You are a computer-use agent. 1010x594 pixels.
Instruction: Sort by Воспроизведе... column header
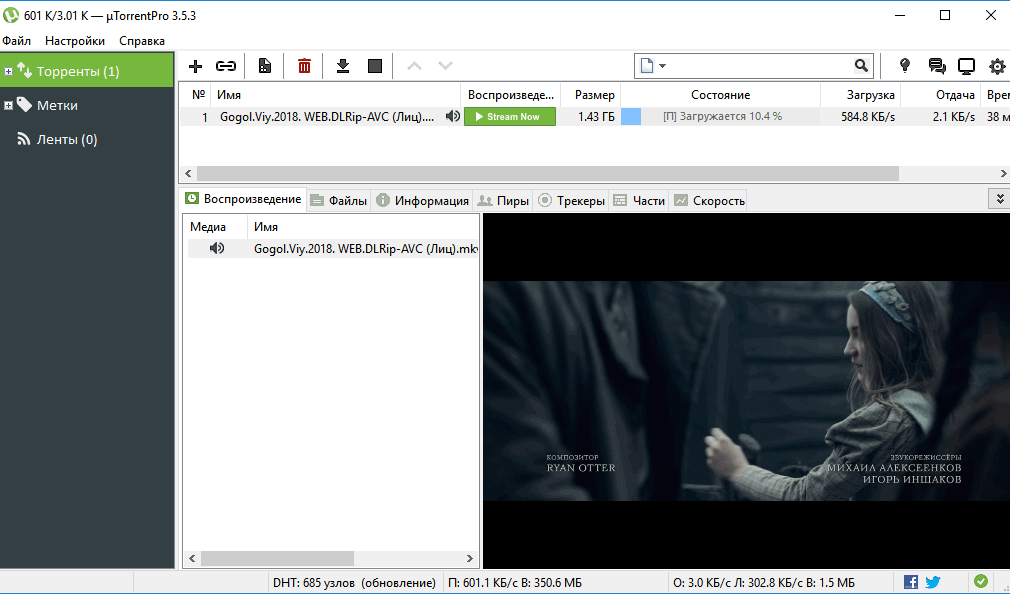point(511,95)
